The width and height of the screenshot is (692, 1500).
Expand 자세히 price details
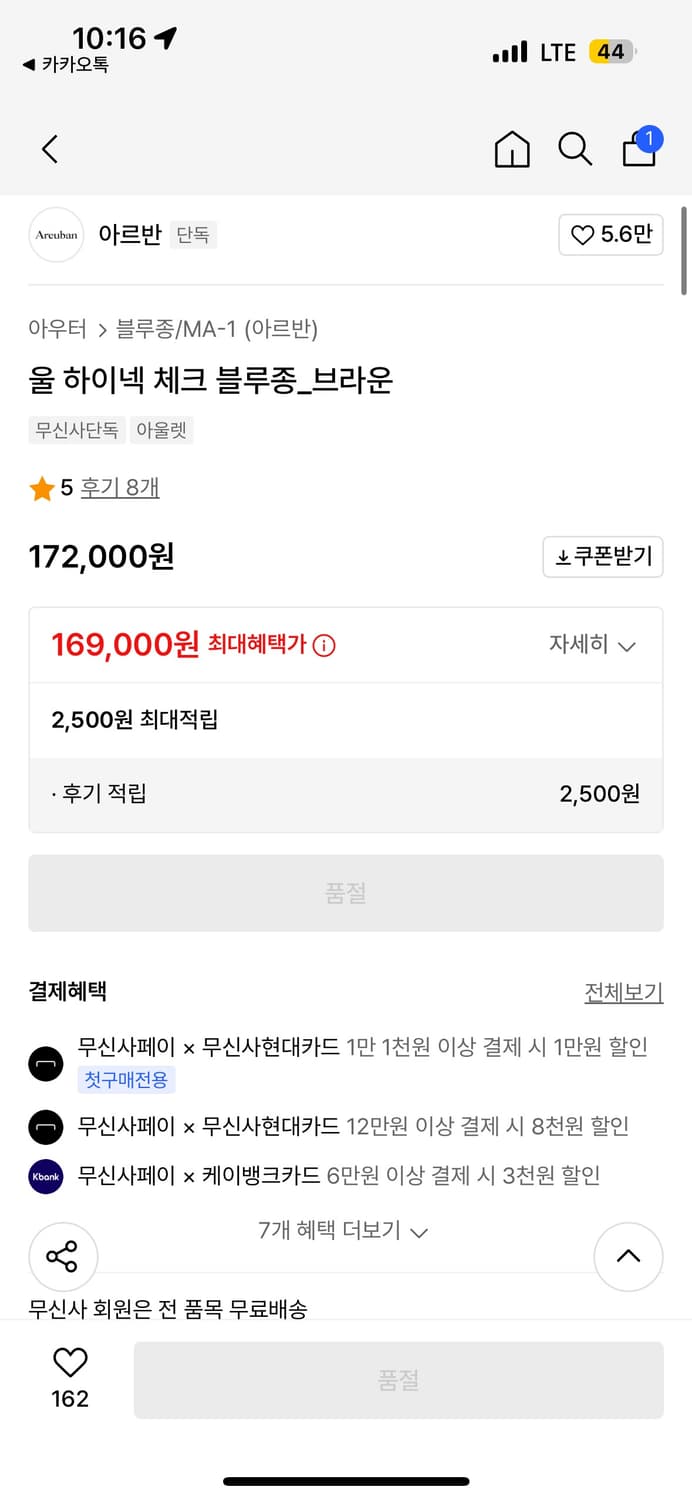[592, 645]
